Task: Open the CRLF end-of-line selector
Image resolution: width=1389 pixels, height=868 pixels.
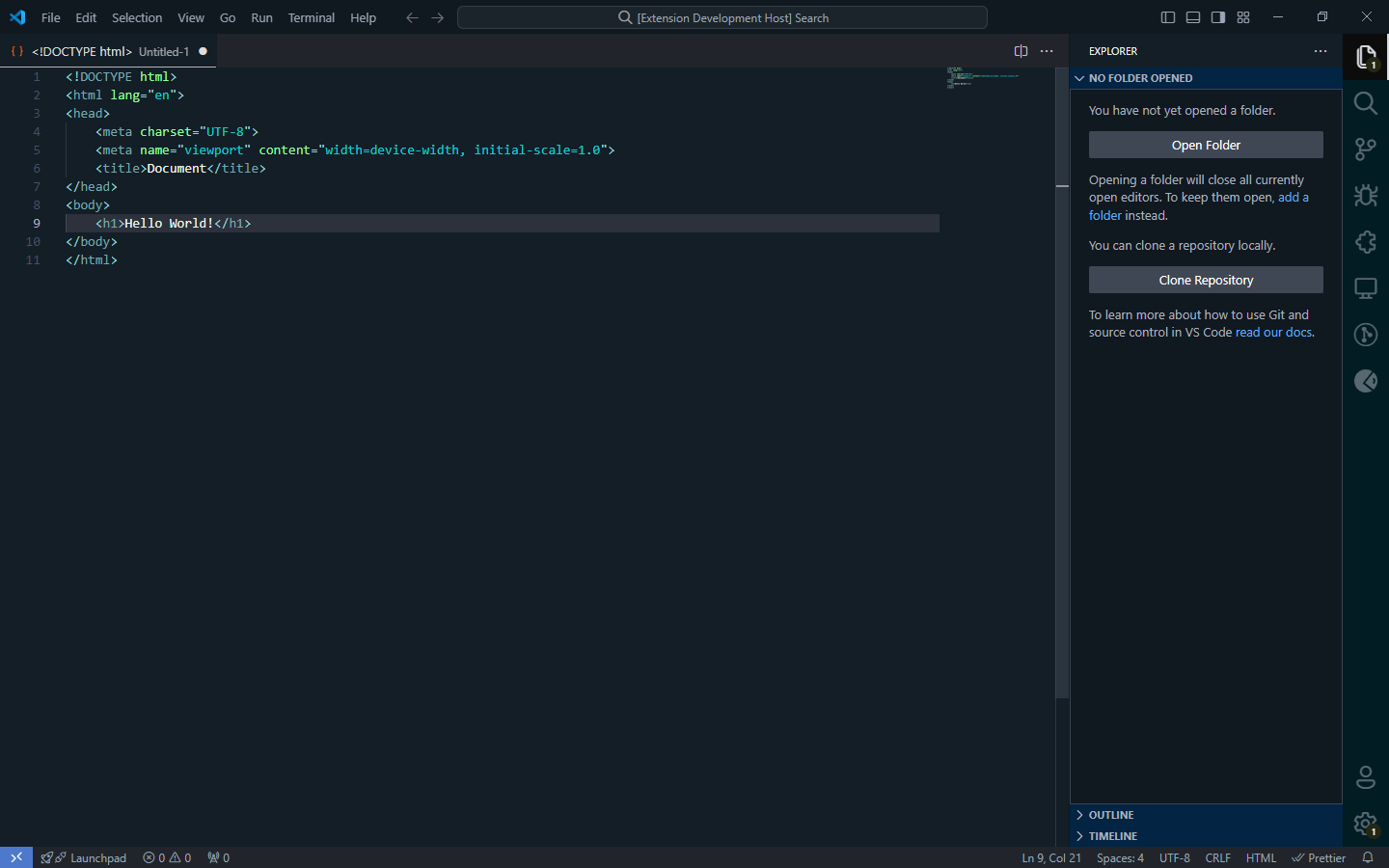Action: [x=1217, y=857]
